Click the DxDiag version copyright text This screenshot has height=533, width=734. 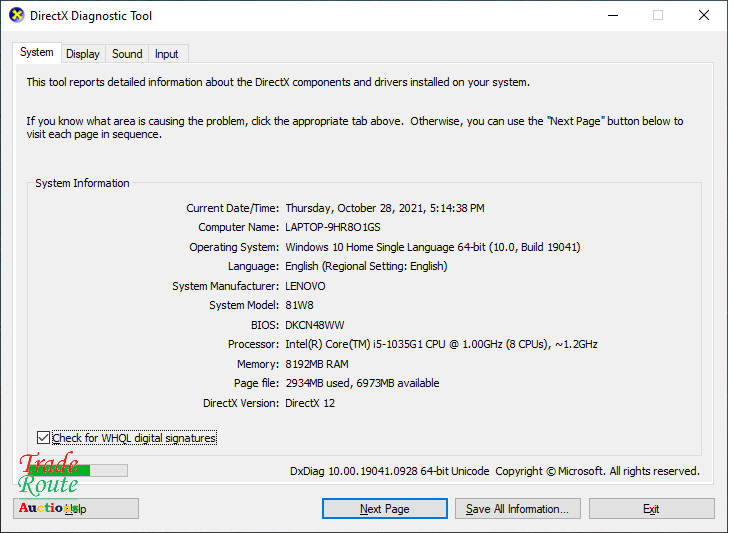pos(494,471)
